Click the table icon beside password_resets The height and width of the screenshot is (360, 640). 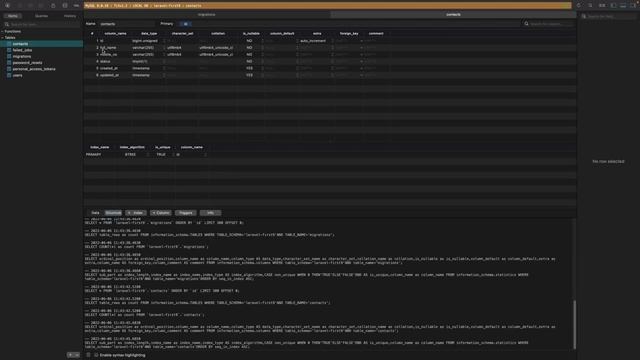click(9, 63)
